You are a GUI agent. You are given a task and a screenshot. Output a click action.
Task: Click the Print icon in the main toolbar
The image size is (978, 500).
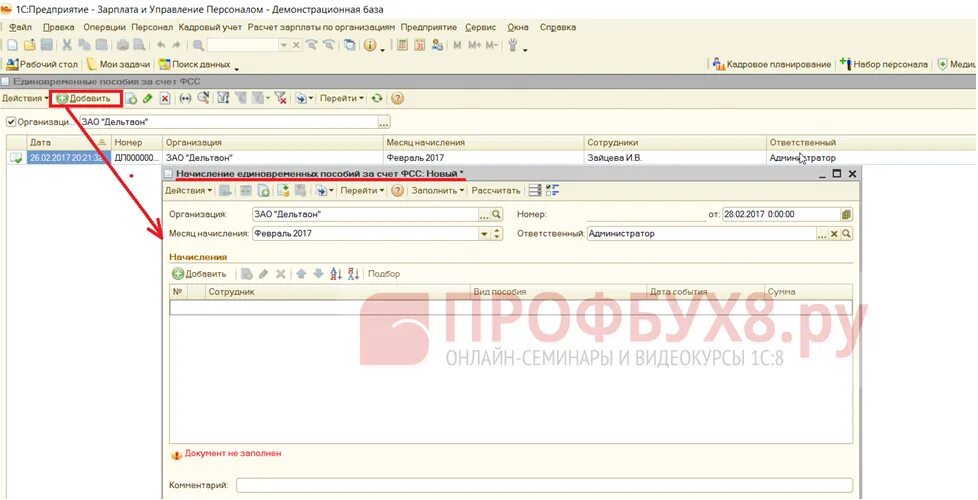point(123,45)
